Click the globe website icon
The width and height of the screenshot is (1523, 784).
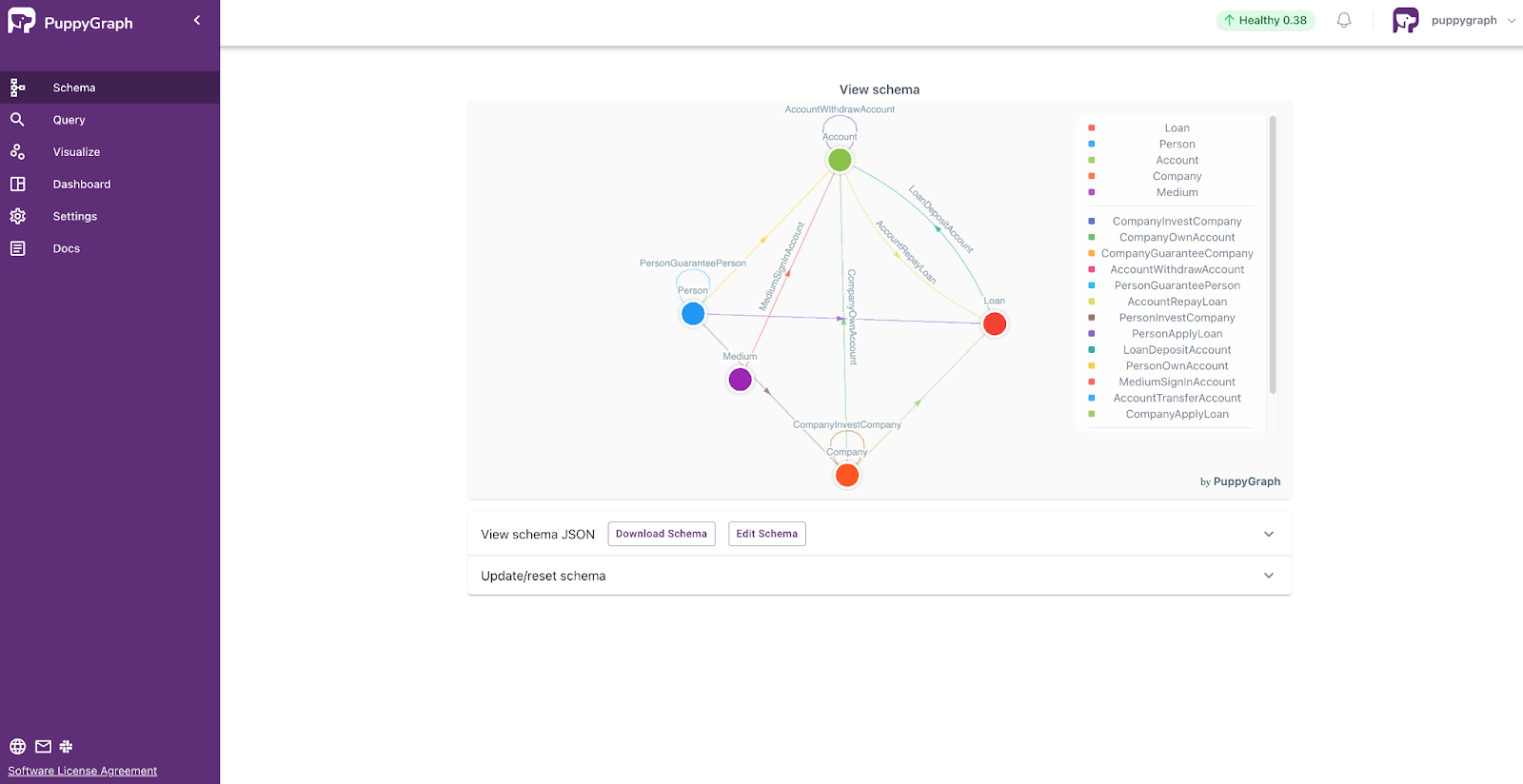17,747
